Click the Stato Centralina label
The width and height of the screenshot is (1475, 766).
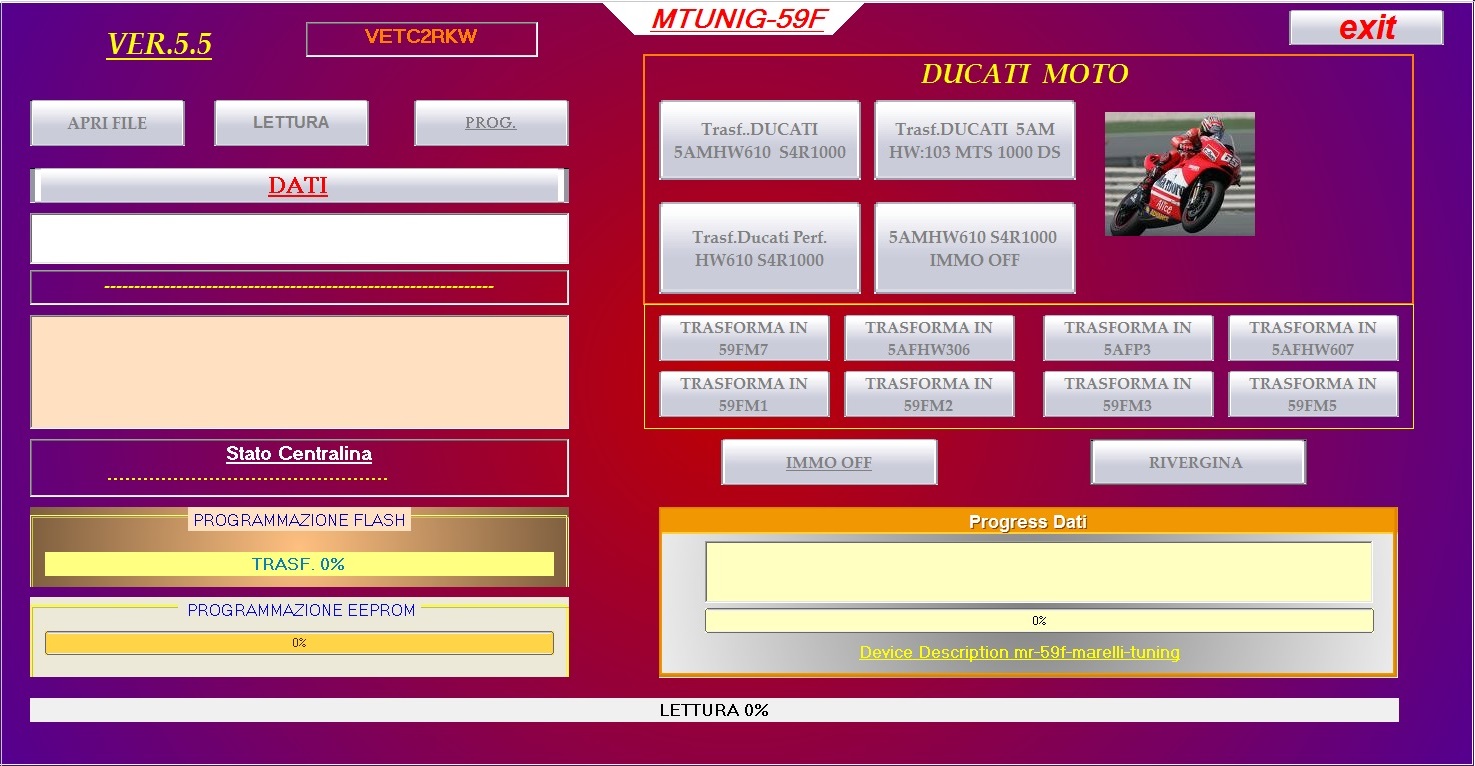click(x=299, y=454)
